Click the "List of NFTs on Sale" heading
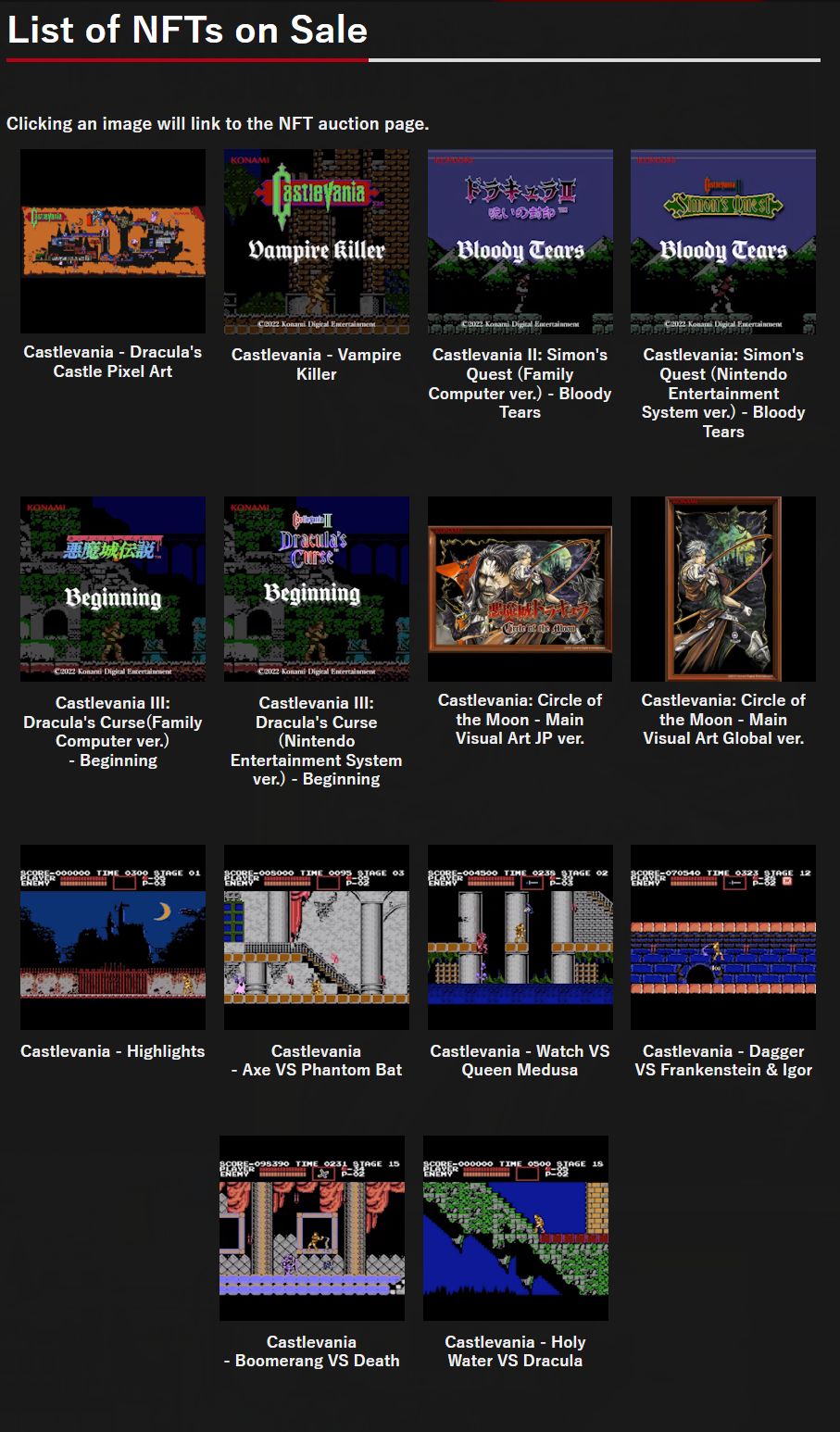Image resolution: width=840 pixels, height=1432 pixels. (x=187, y=30)
